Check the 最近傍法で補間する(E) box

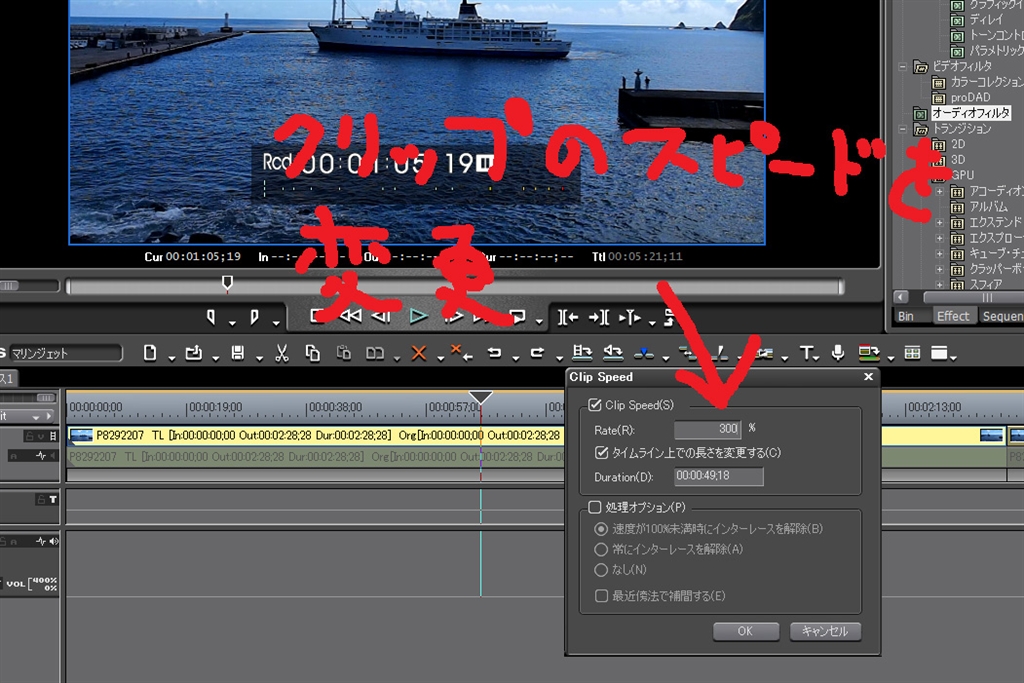pos(601,596)
